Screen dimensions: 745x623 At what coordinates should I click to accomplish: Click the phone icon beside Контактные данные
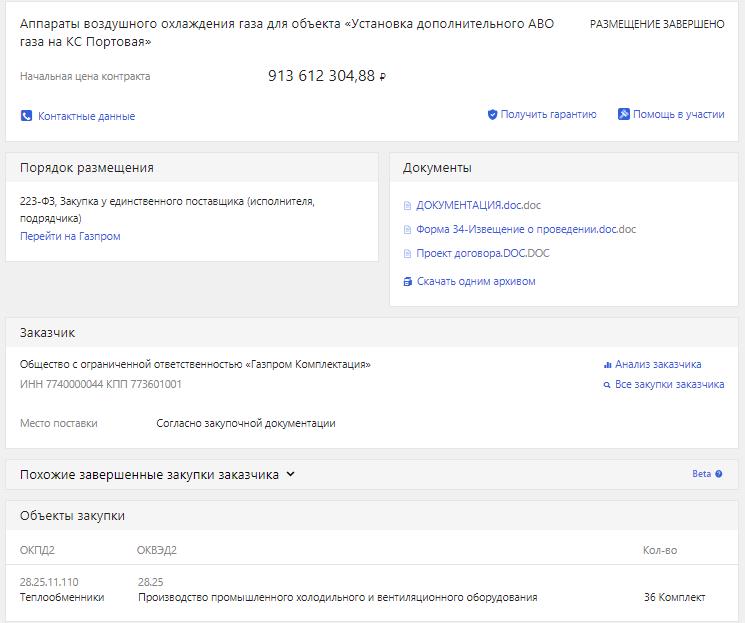point(26,116)
